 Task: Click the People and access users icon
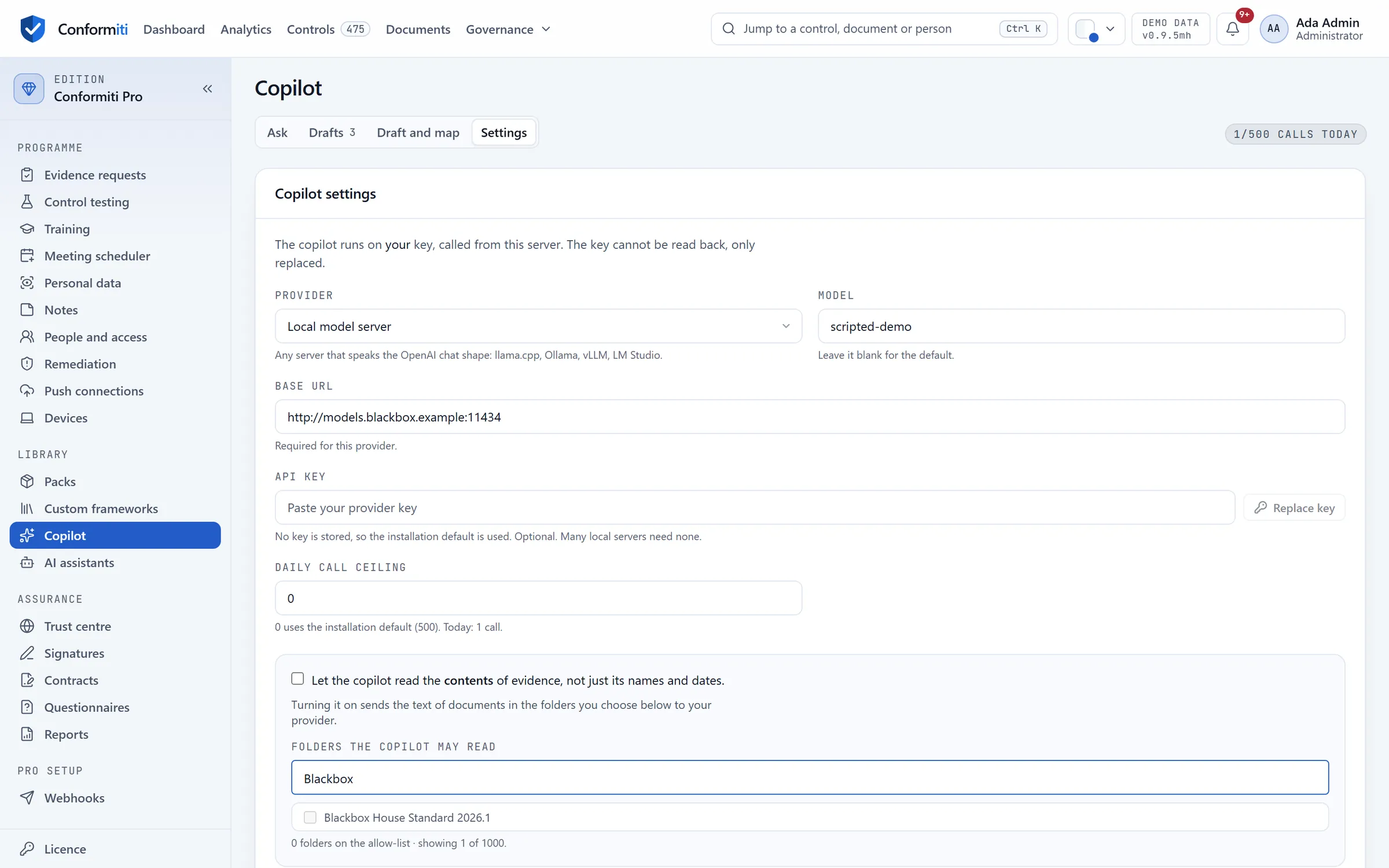point(27,337)
